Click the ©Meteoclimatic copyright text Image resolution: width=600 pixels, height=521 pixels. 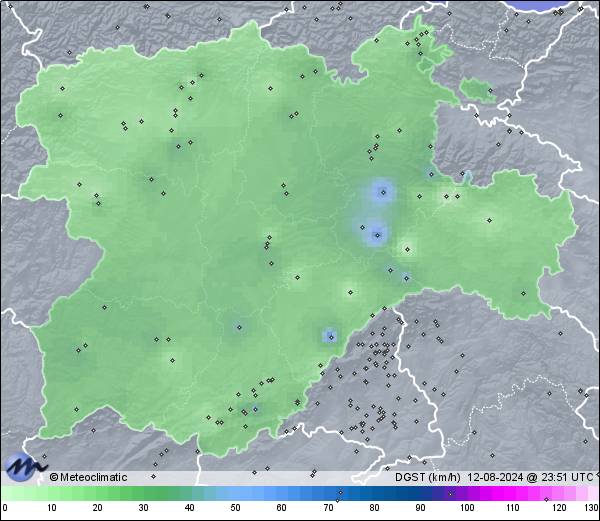coord(88,477)
